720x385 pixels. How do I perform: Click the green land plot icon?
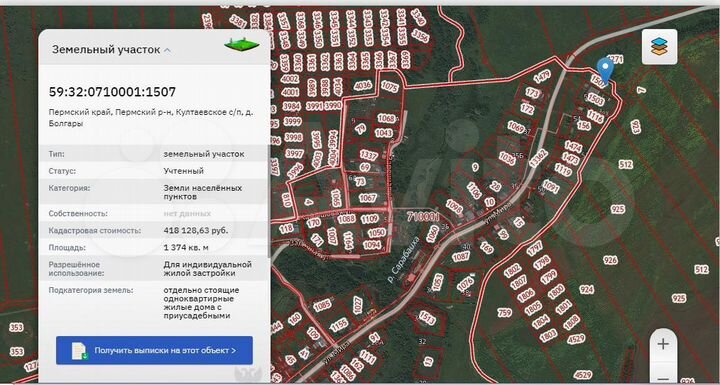(x=242, y=46)
